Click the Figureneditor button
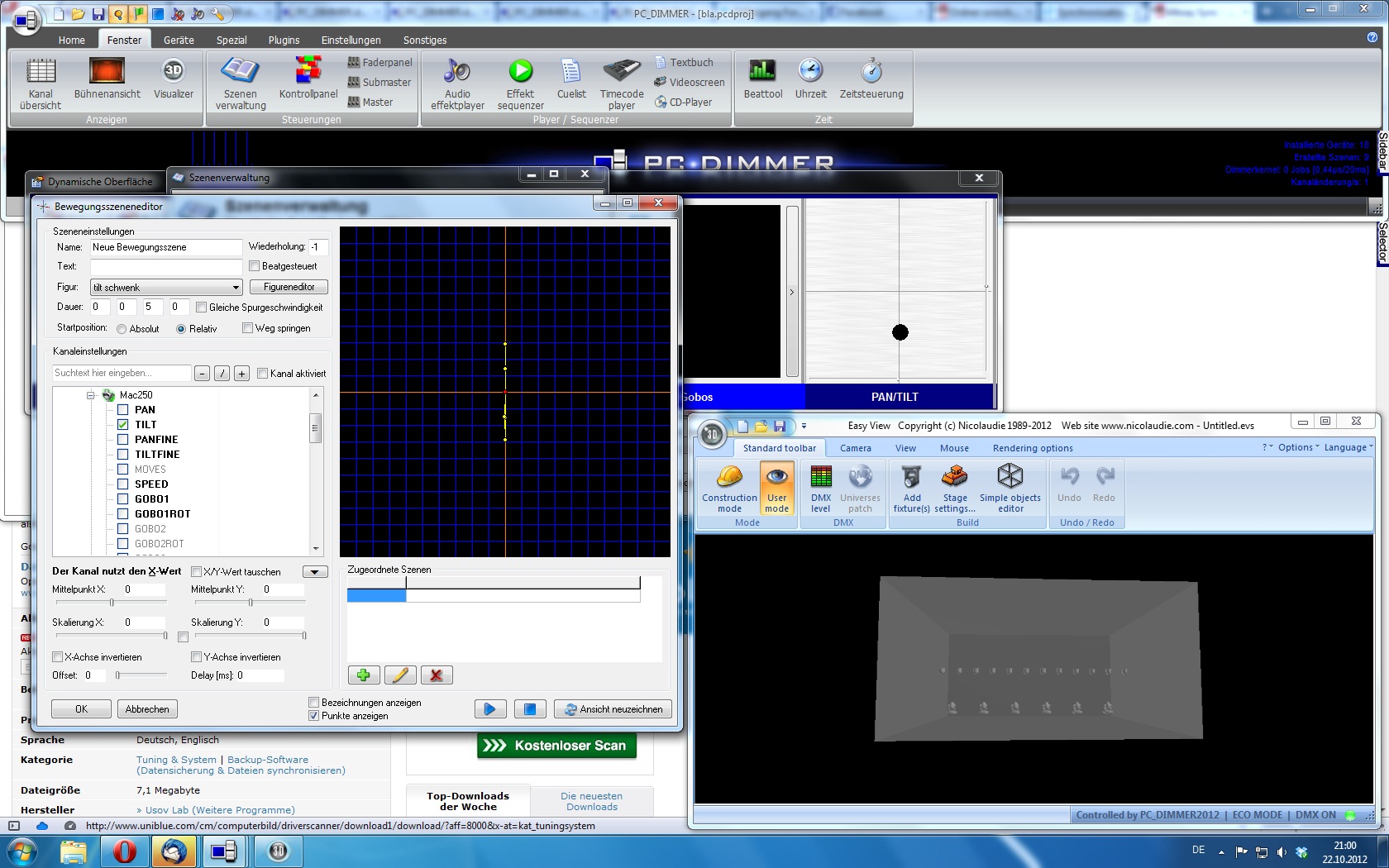 point(289,287)
